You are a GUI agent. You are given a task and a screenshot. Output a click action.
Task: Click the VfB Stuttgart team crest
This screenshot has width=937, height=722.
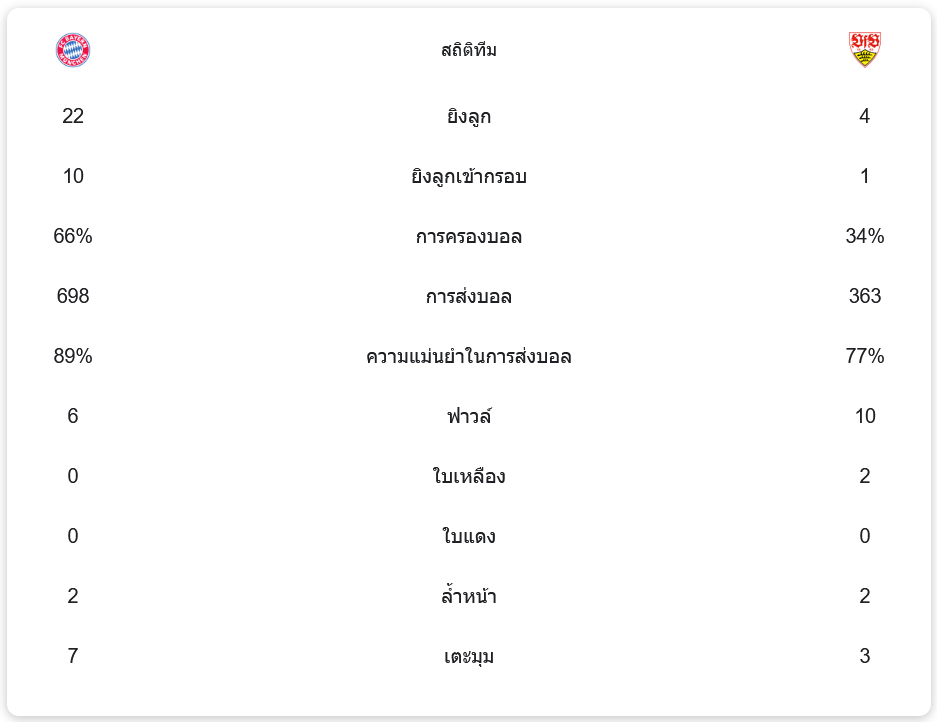(864, 49)
